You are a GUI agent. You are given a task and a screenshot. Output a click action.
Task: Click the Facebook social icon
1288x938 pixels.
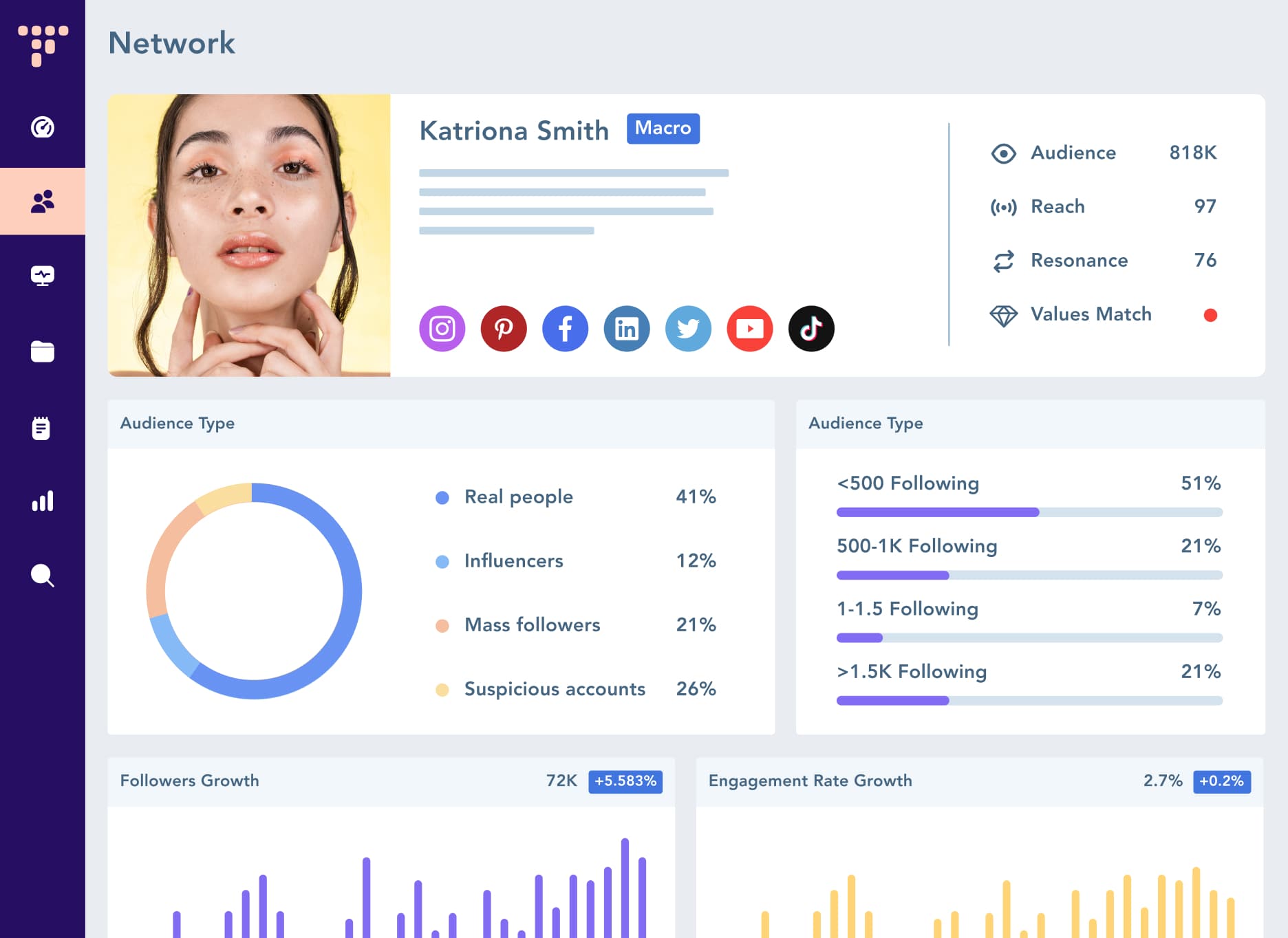coord(566,329)
